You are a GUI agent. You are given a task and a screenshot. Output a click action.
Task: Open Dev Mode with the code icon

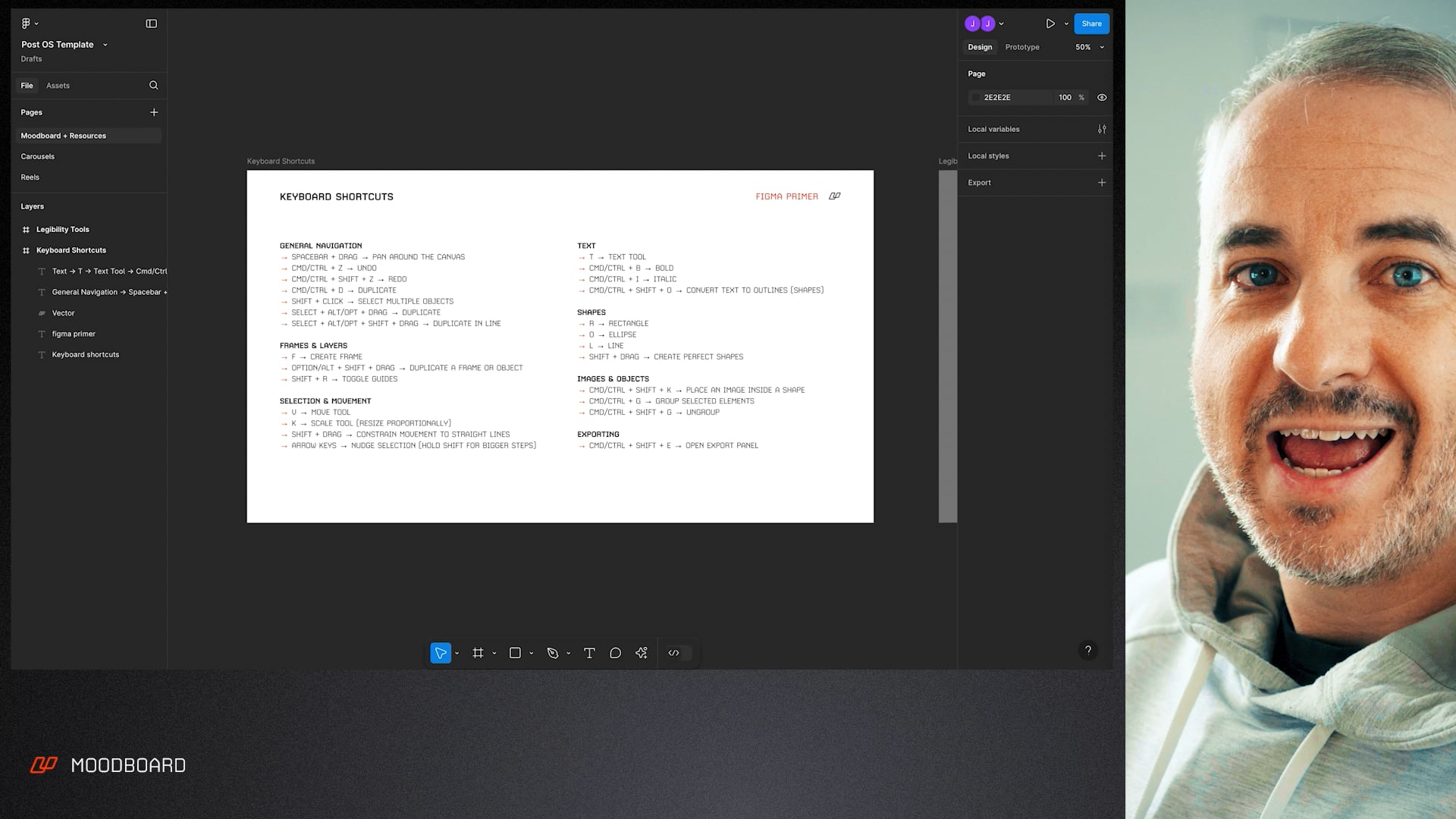coord(674,653)
